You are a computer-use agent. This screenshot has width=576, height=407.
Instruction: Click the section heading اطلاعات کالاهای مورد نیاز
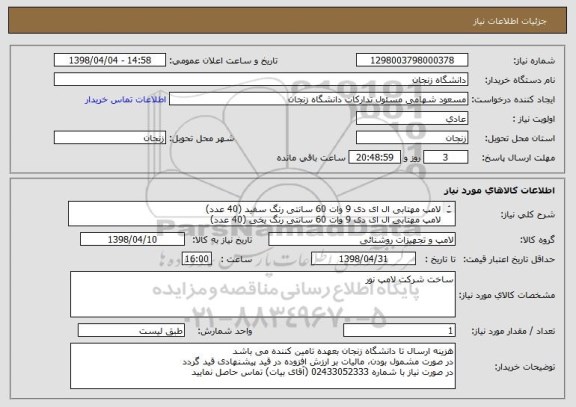pos(500,190)
